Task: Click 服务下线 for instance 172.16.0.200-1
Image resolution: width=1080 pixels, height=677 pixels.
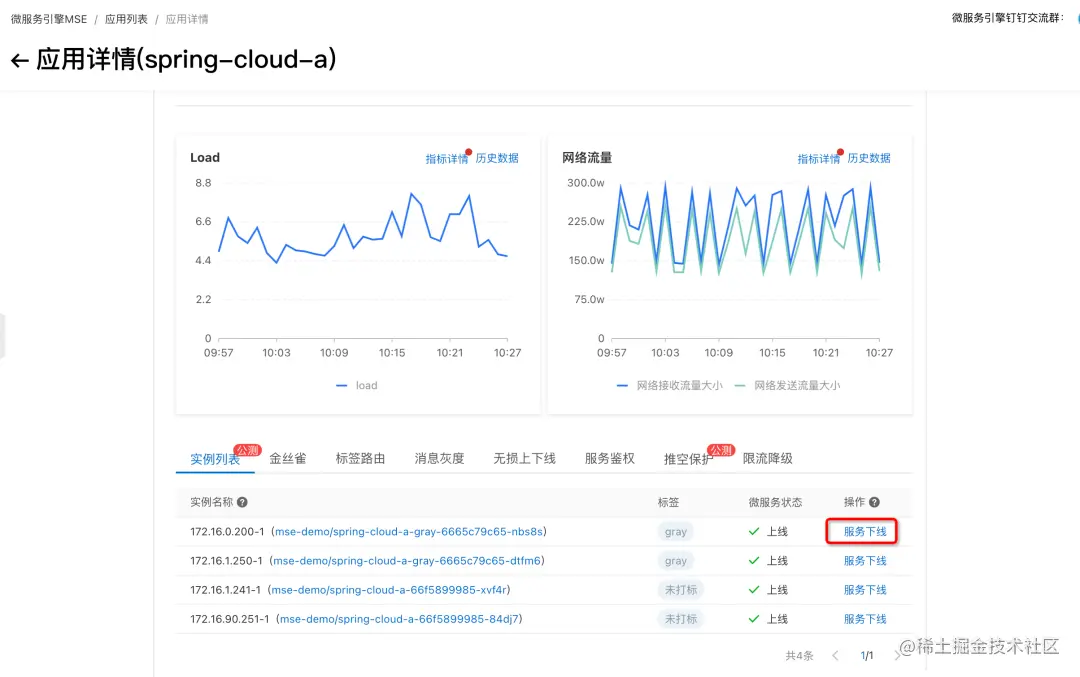Action: pyautogui.click(x=865, y=532)
